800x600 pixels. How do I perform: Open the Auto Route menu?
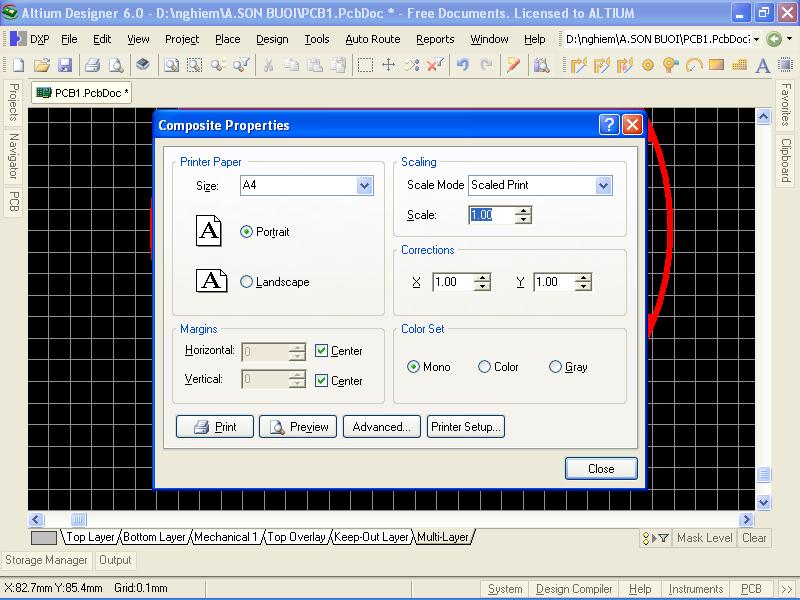pos(372,39)
